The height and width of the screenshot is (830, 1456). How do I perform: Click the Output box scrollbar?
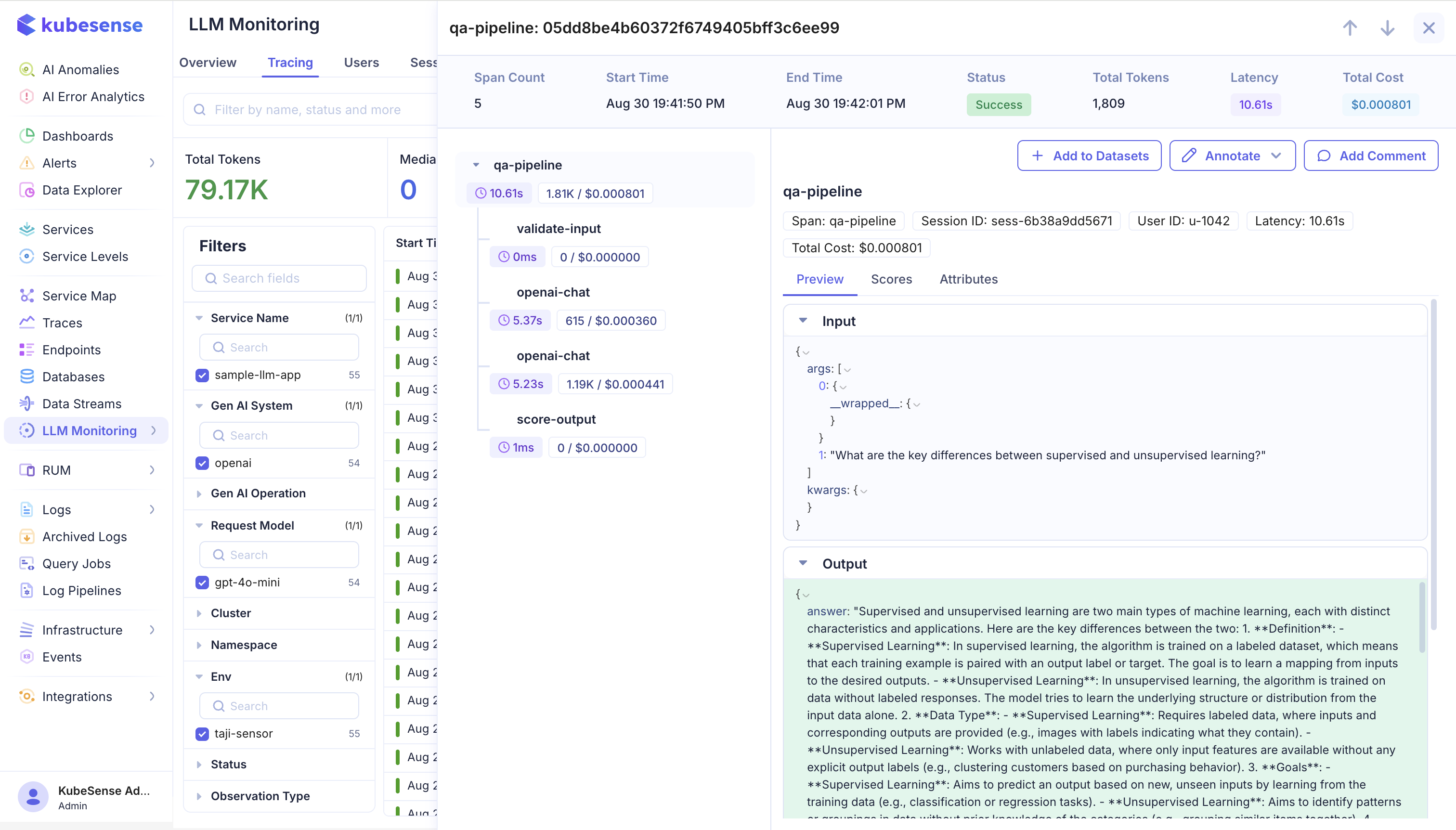pyautogui.click(x=1421, y=617)
